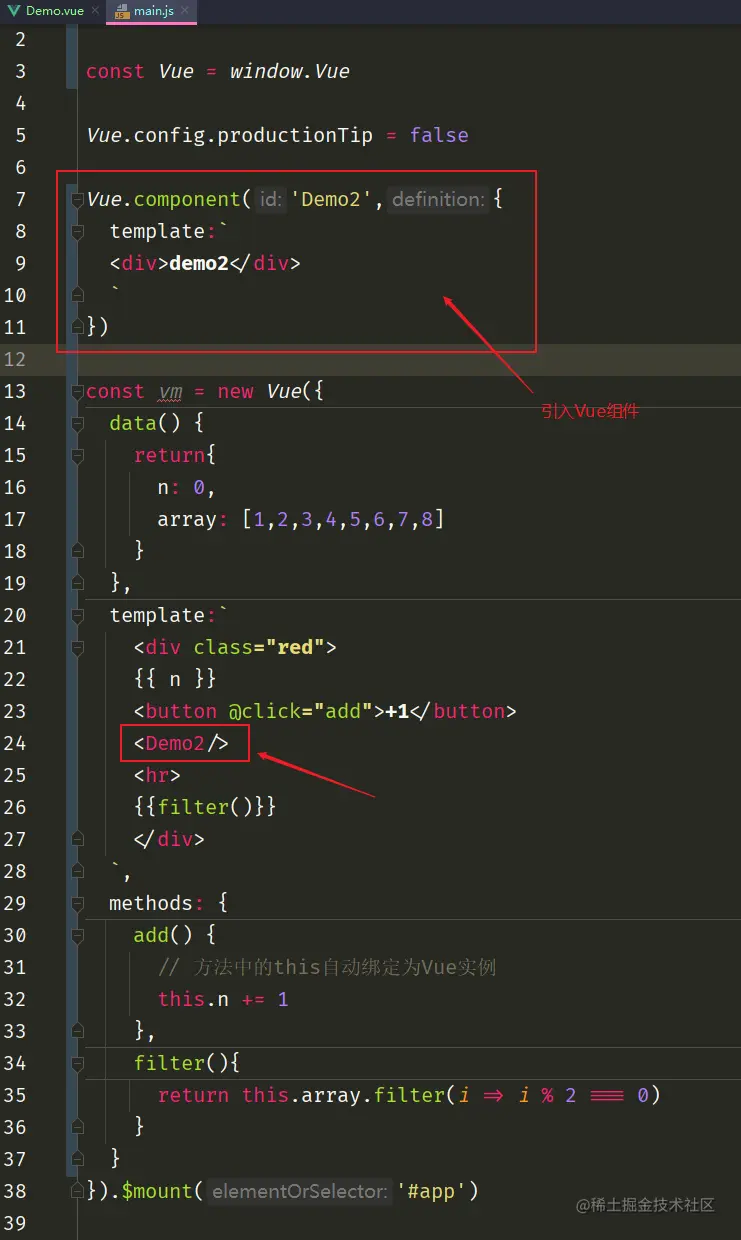
Task: Click 'n: 0,' on line 16
Action: coord(187,488)
